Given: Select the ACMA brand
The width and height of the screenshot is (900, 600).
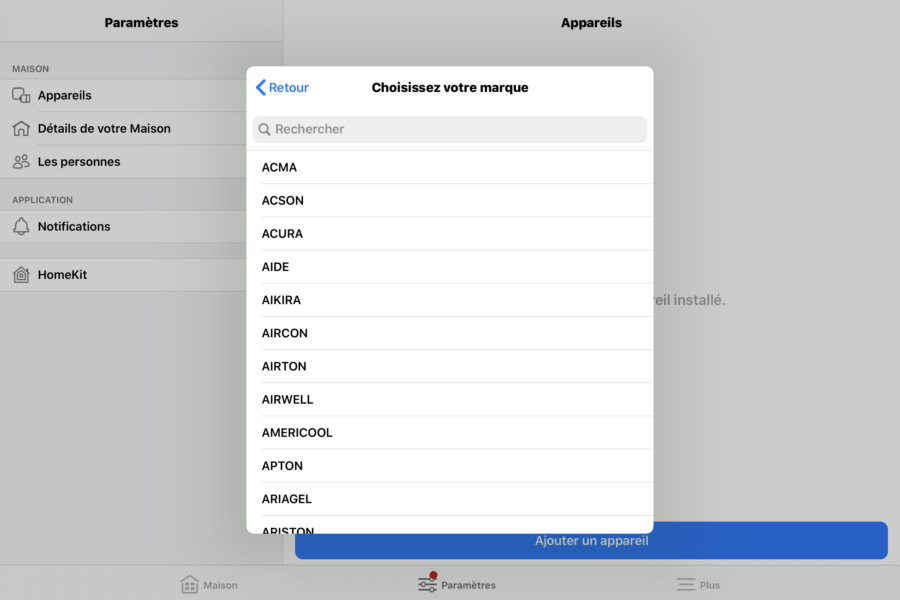Looking at the screenshot, I should pos(450,167).
